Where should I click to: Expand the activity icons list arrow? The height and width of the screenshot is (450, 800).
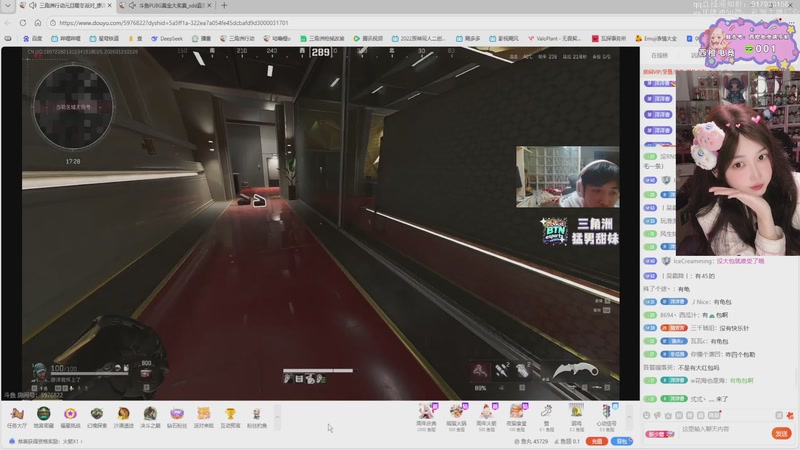tap(278, 417)
